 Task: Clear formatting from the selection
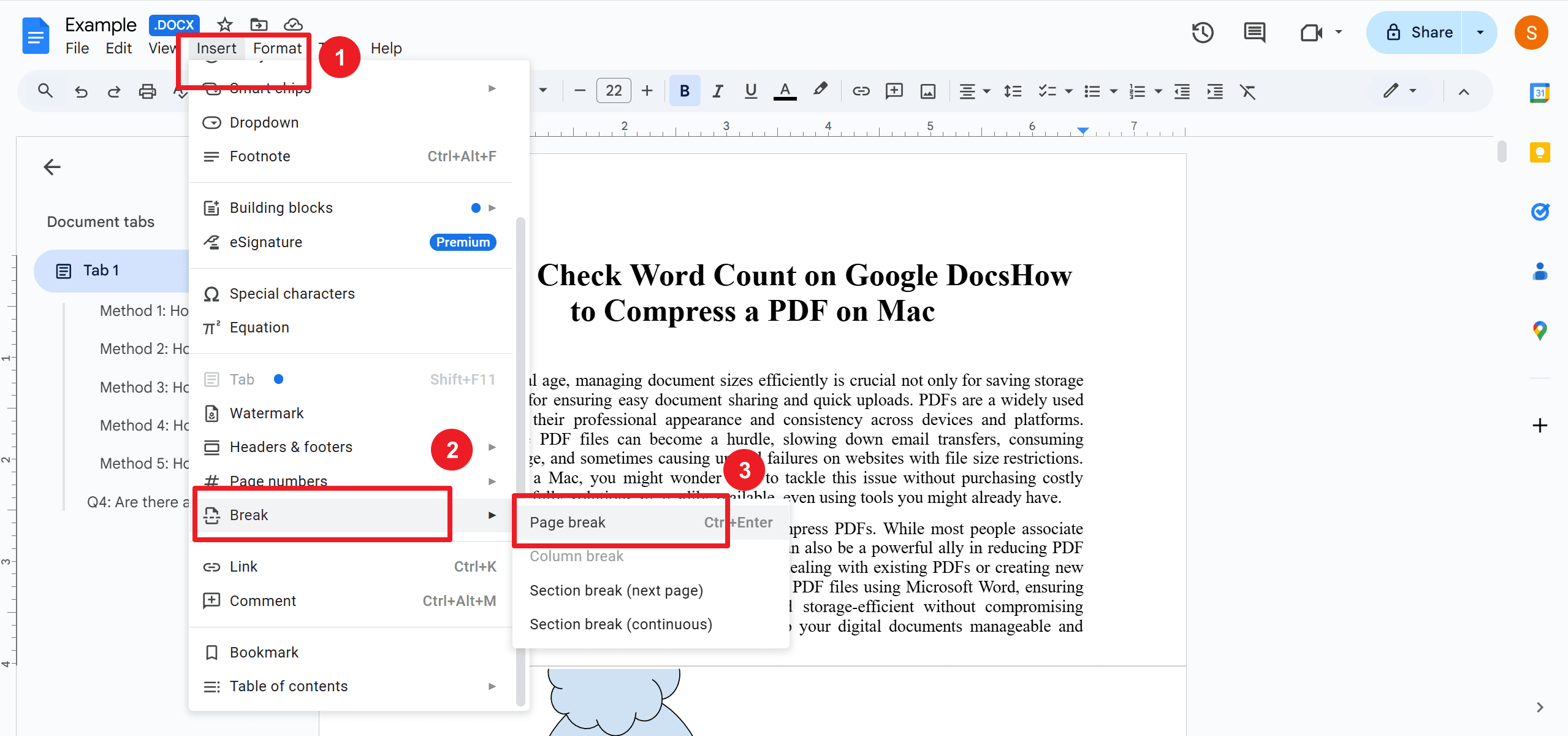(1247, 91)
